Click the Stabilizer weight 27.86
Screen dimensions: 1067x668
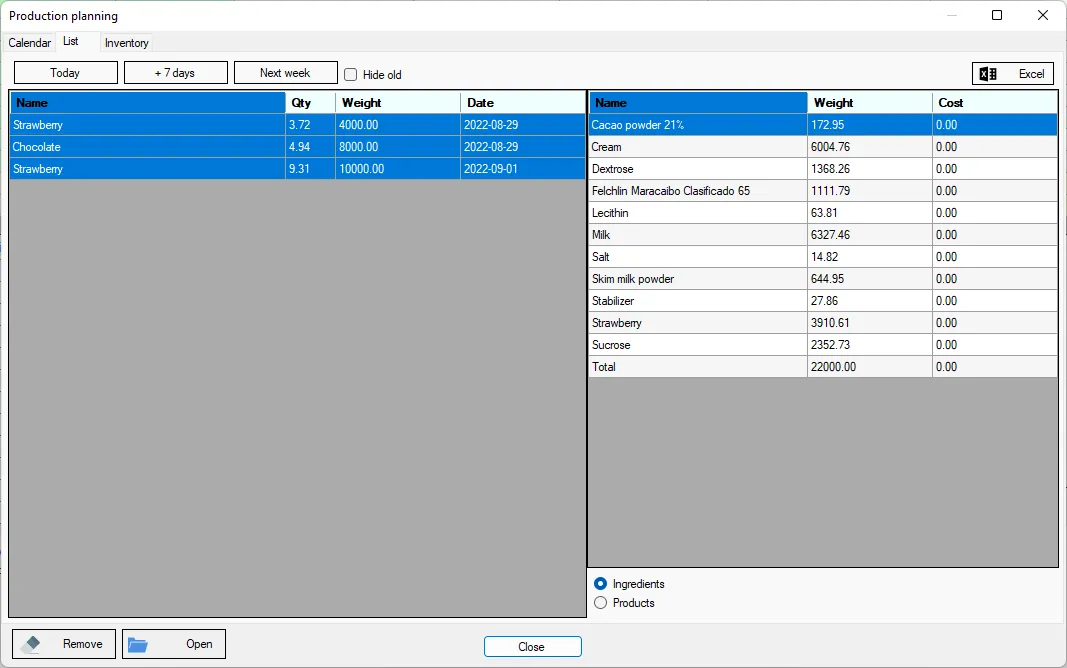point(870,301)
